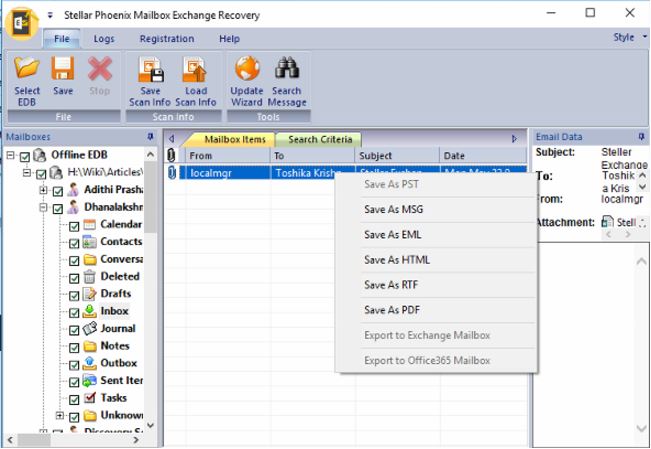Uncheck the Contacts checkbox
The width and height of the screenshot is (651, 449).
tap(74, 244)
